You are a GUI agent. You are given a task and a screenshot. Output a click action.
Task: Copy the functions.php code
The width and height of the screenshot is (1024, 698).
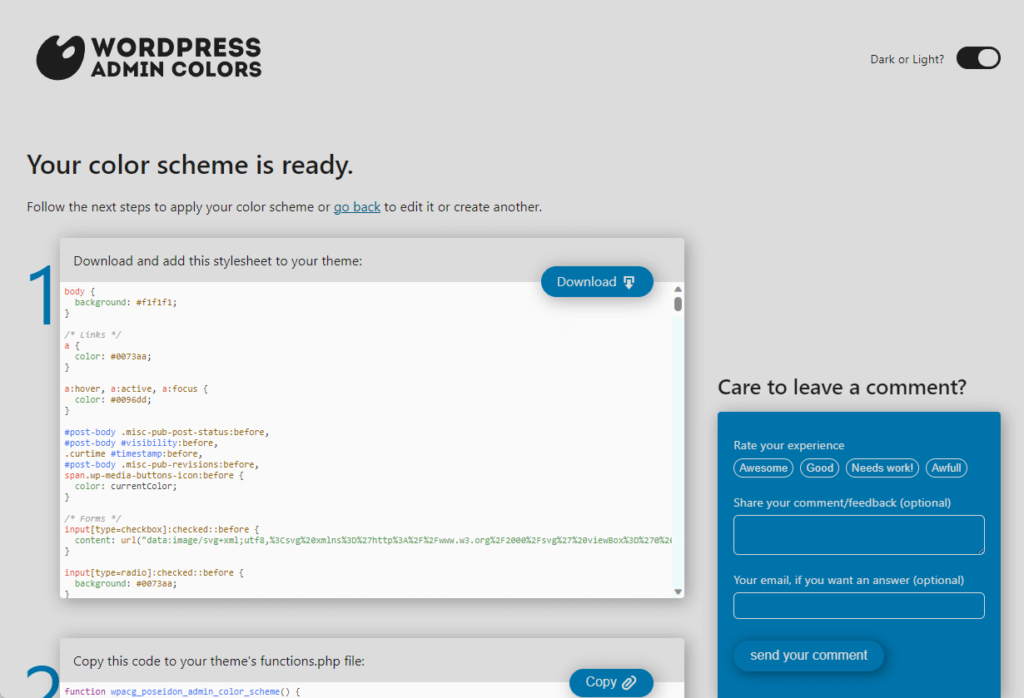611,682
